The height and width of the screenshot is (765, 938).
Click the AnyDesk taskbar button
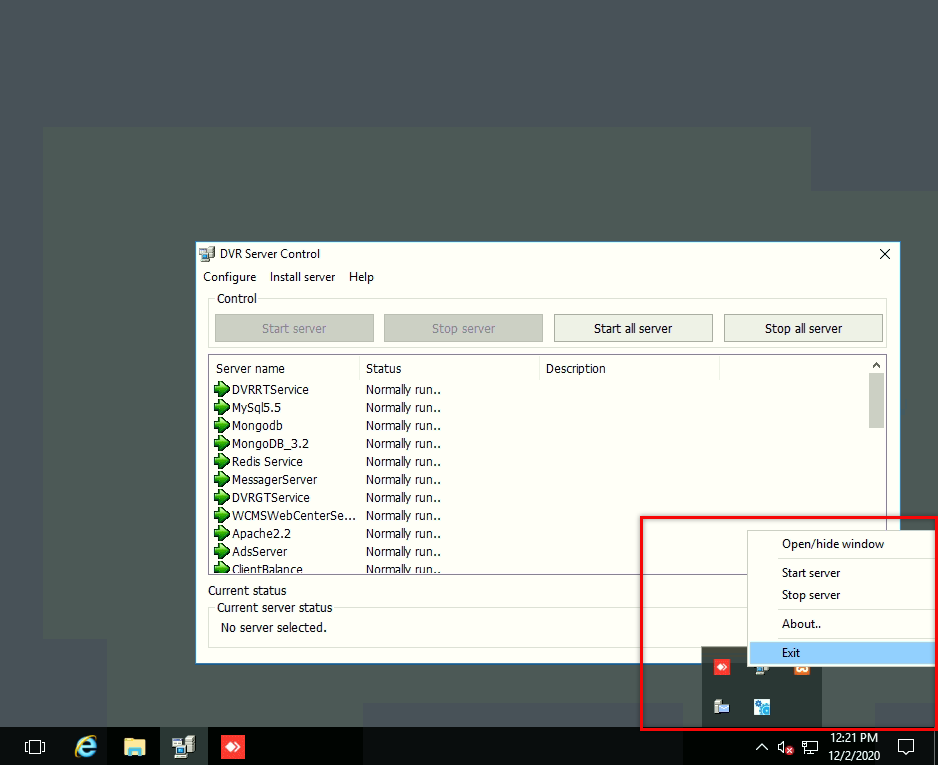(x=233, y=746)
